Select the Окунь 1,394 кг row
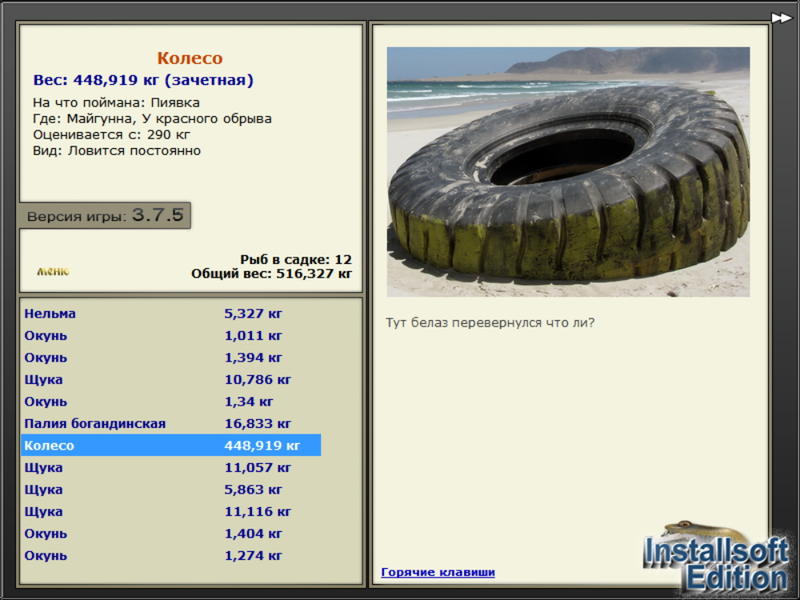This screenshot has width=800, height=600. coord(171,358)
